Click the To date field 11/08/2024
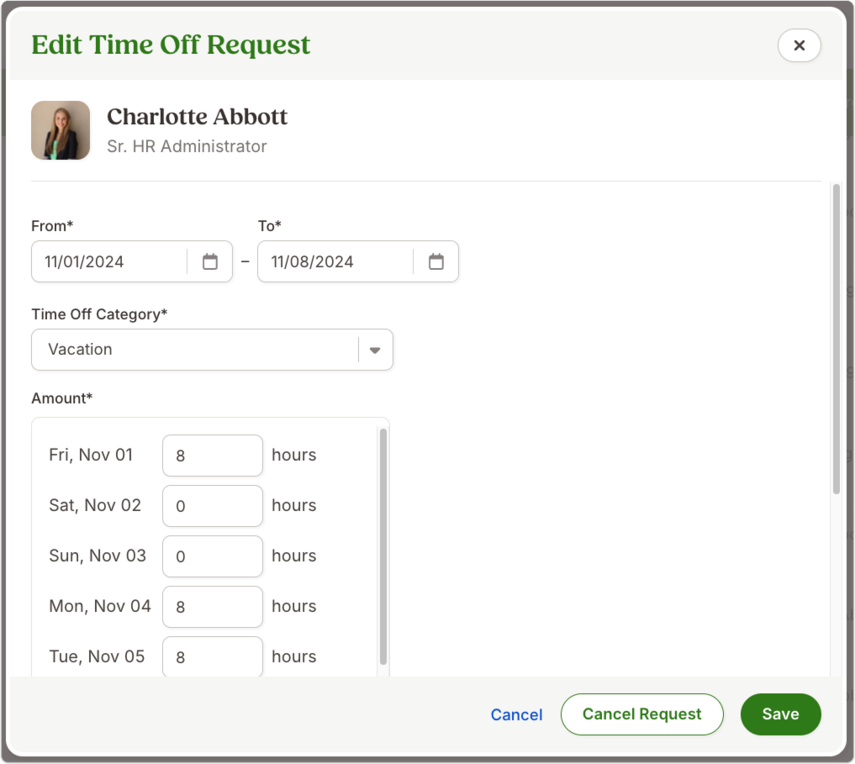The width and height of the screenshot is (855, 764). click(x=335, y=262)
